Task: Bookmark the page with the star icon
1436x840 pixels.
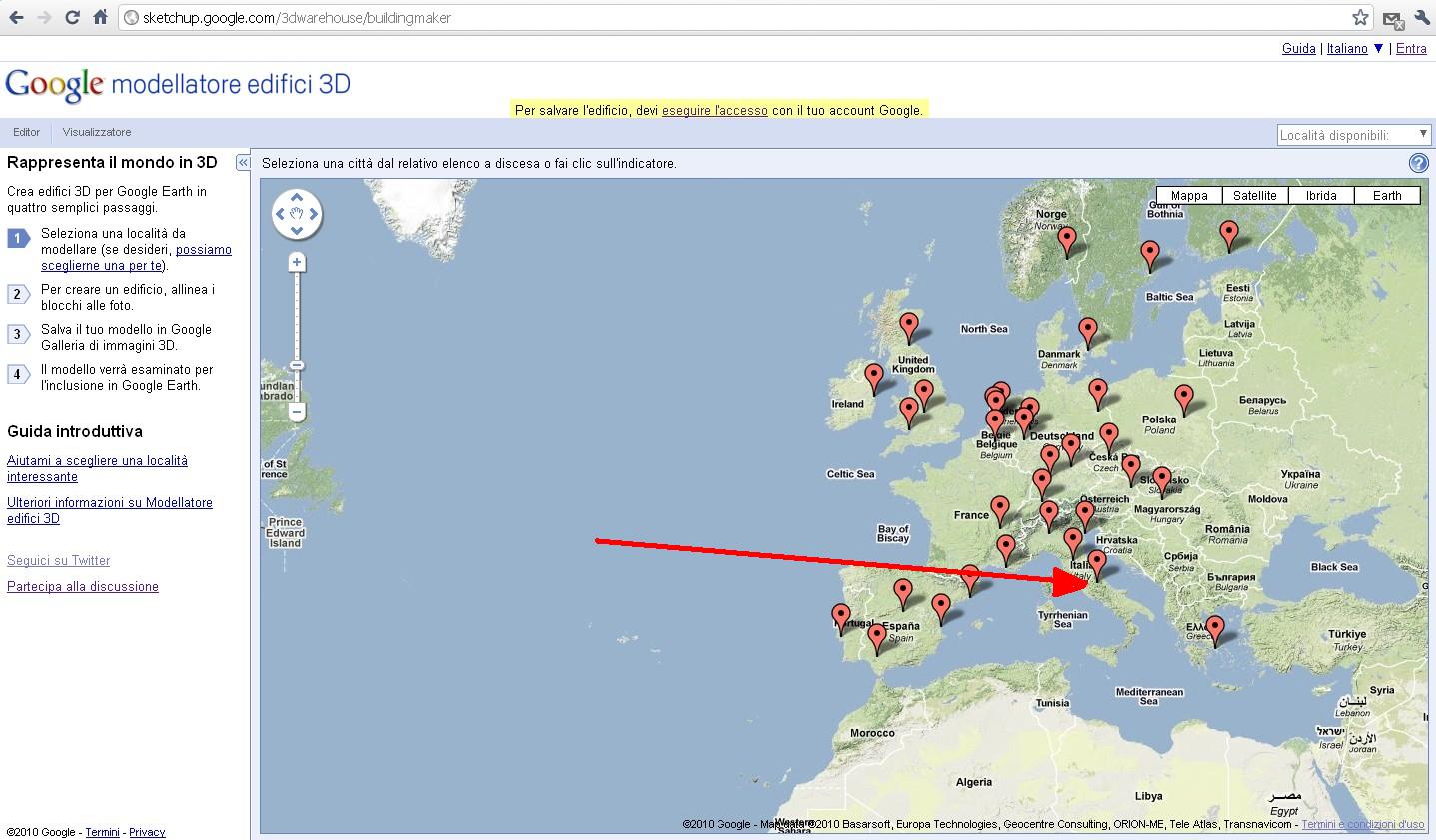Action: tap(1360, 17)
